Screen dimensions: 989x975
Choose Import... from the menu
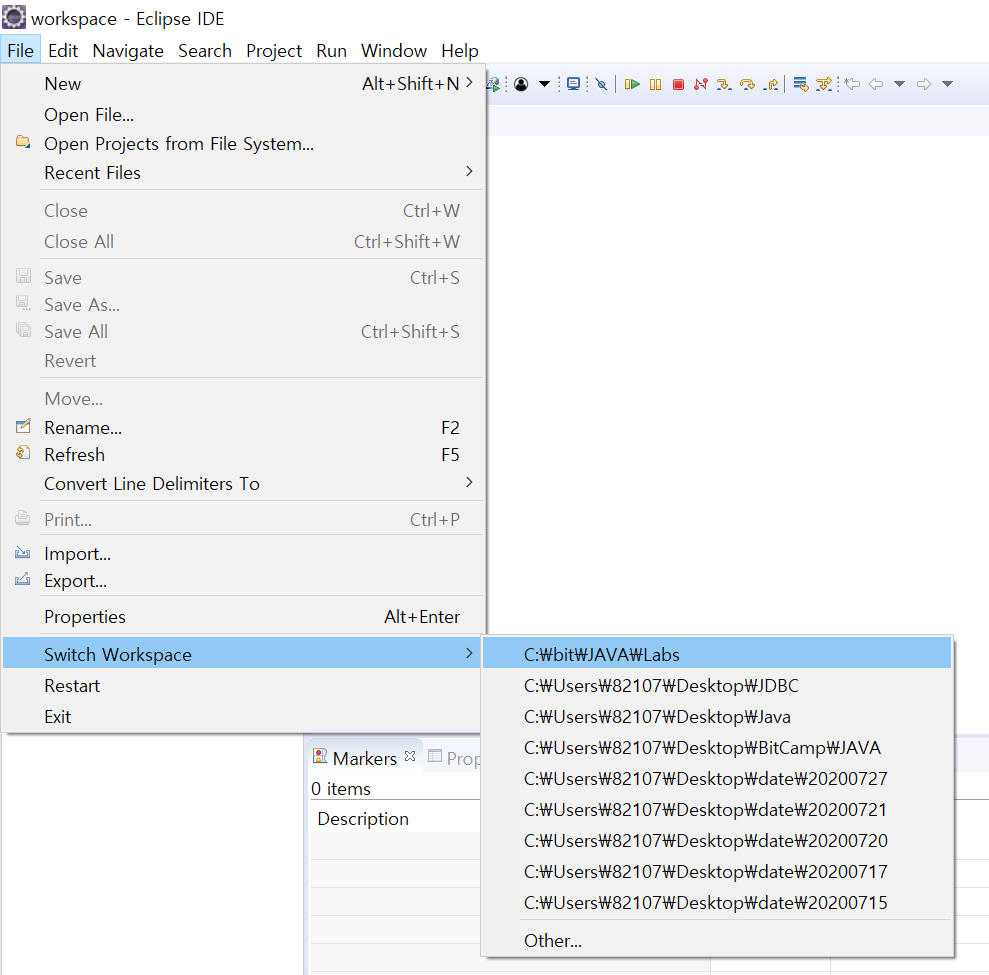pyautogui.click(x=243, y=554)
